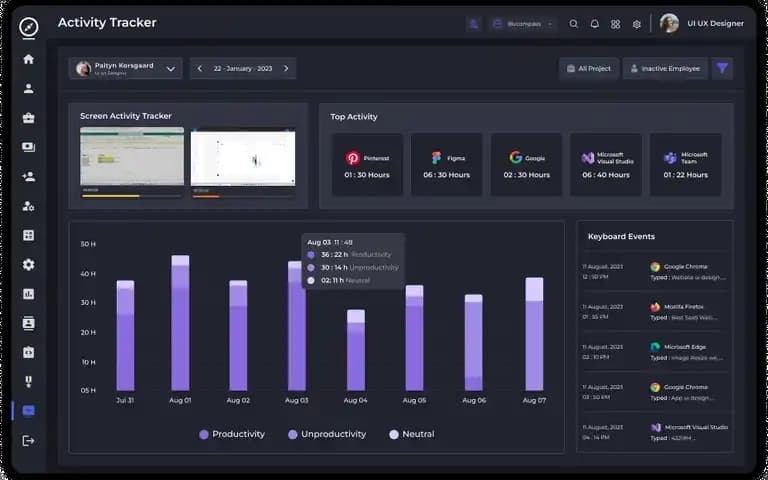
Task: Toggle the Unproductivity legend item
Action: click(327, 434)
